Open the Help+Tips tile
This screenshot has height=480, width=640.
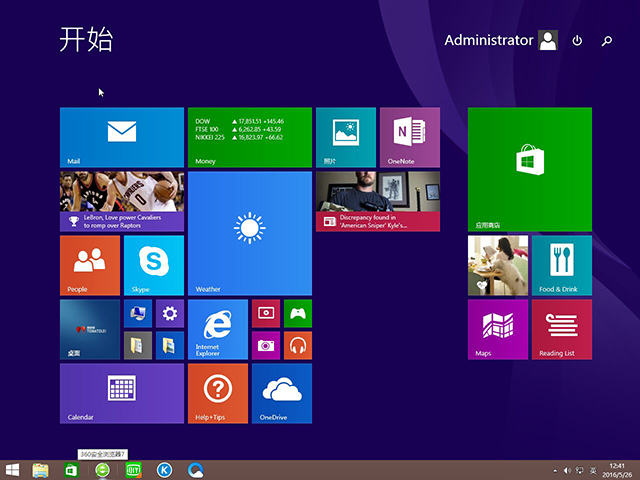click(218, 393)
